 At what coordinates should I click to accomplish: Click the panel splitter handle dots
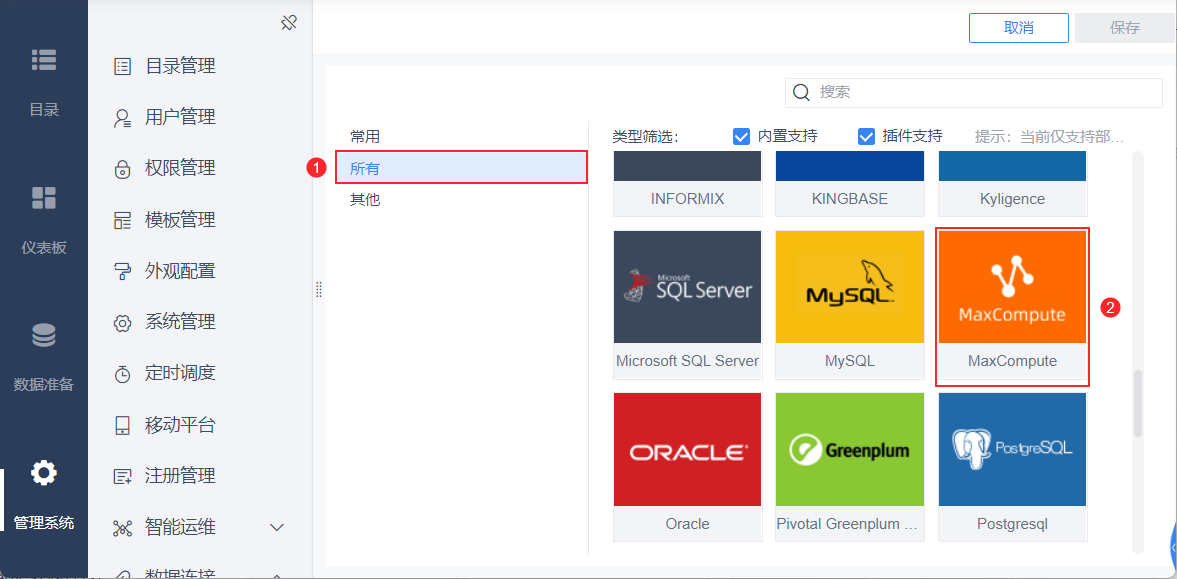coord(318,290)
